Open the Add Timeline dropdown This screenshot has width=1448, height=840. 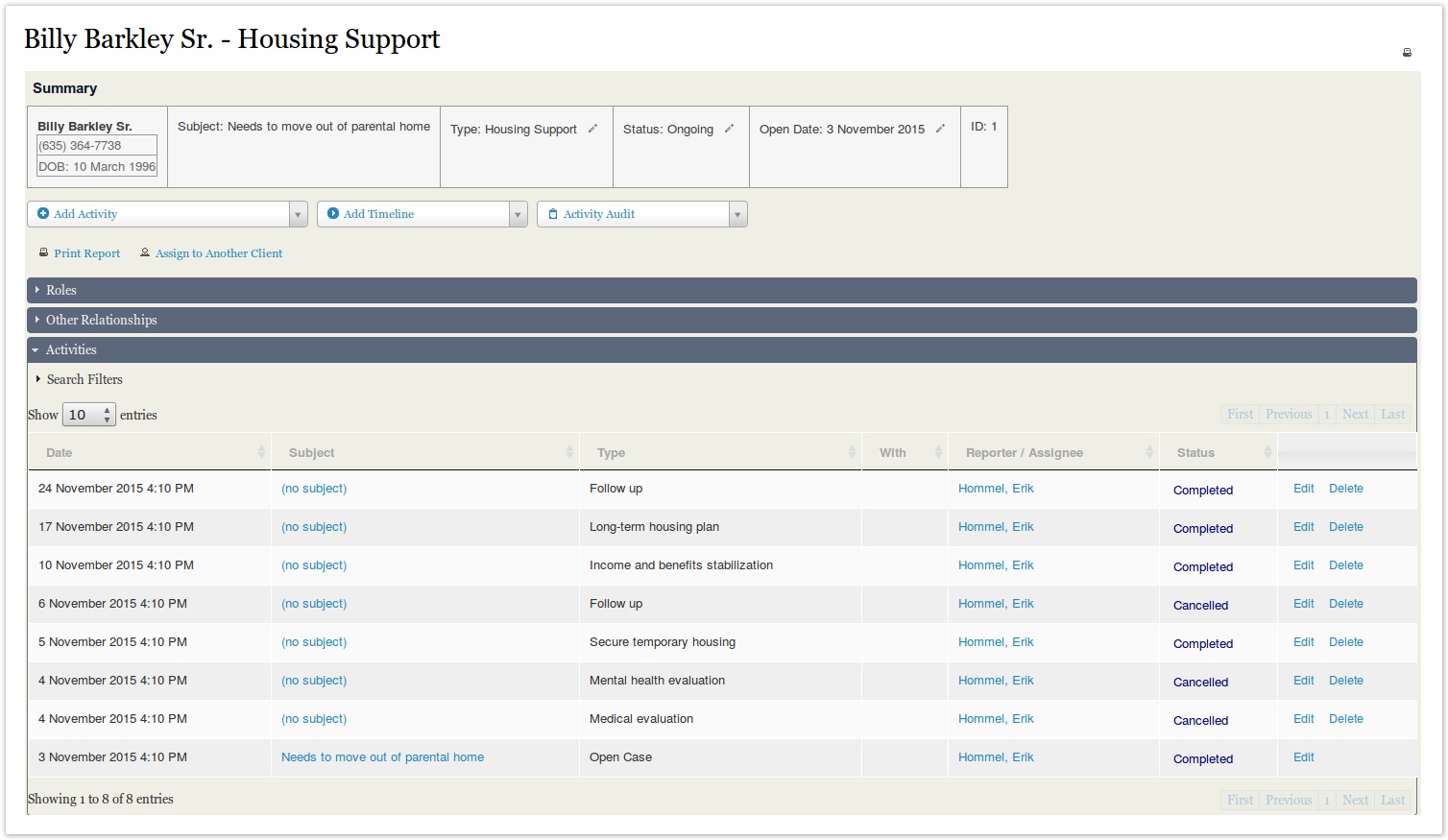click(518, 214)
